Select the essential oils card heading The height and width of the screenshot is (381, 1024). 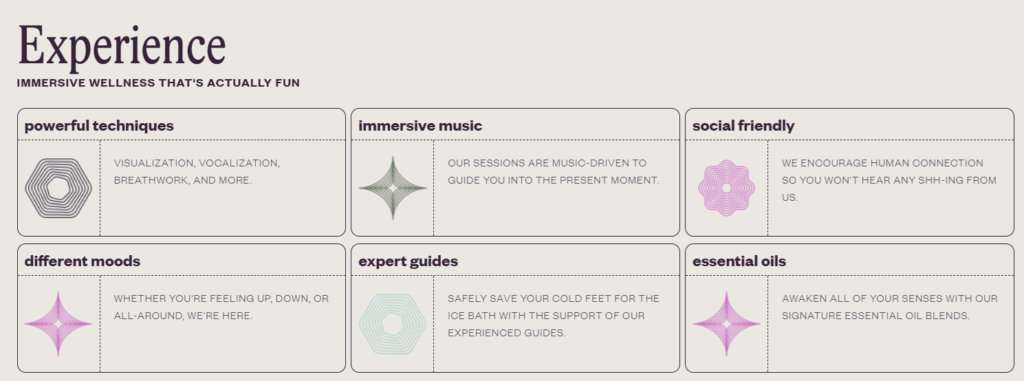pyautogui.click(x=739, y=261)
